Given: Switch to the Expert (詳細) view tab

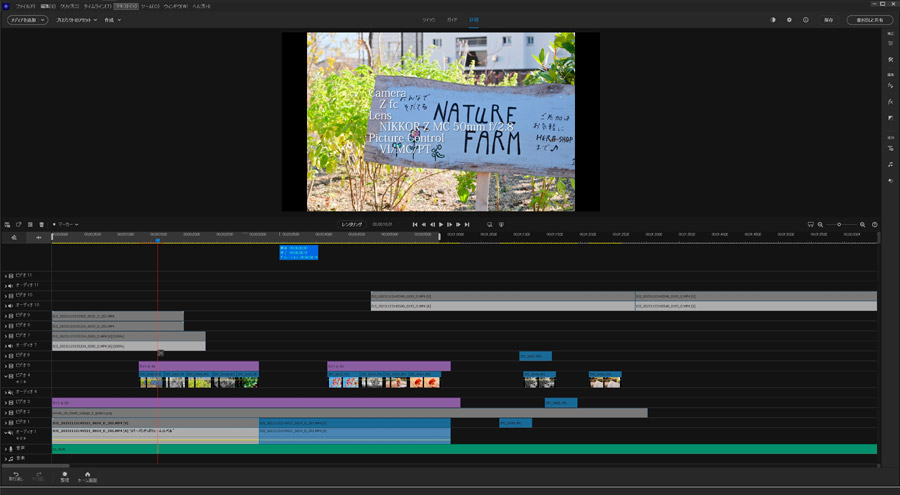Looking at the screenshot, I should [x=474, y=20].
